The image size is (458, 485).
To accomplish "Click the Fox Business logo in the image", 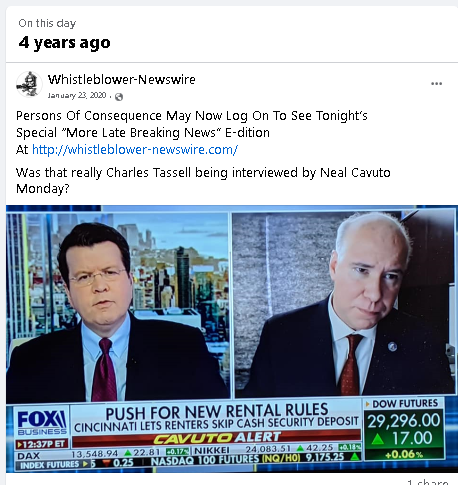I will coord(42,422).
